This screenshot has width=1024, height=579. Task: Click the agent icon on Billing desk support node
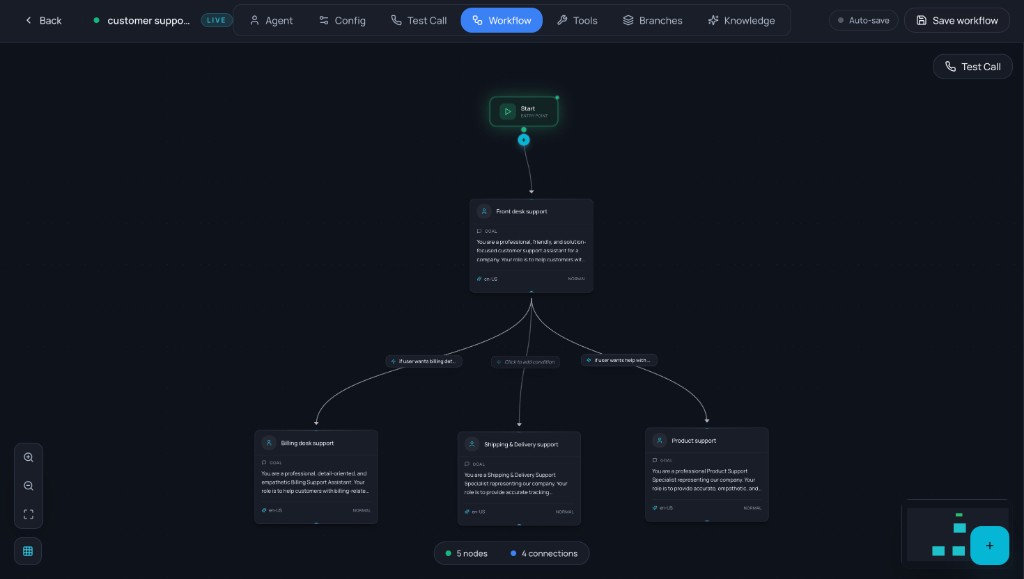click(x=269, y=442)
